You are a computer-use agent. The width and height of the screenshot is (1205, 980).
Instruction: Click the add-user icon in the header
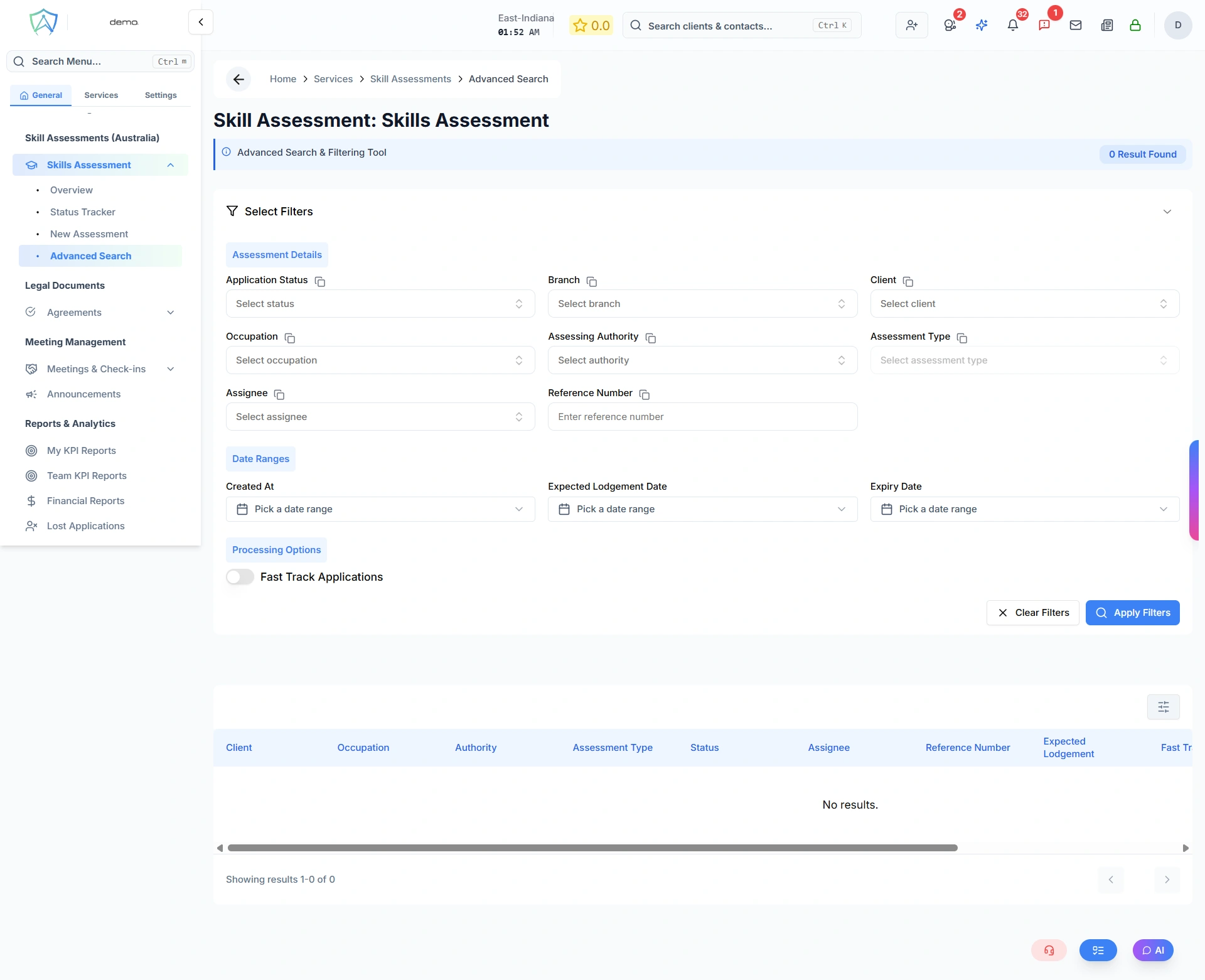tap(911, 25)
